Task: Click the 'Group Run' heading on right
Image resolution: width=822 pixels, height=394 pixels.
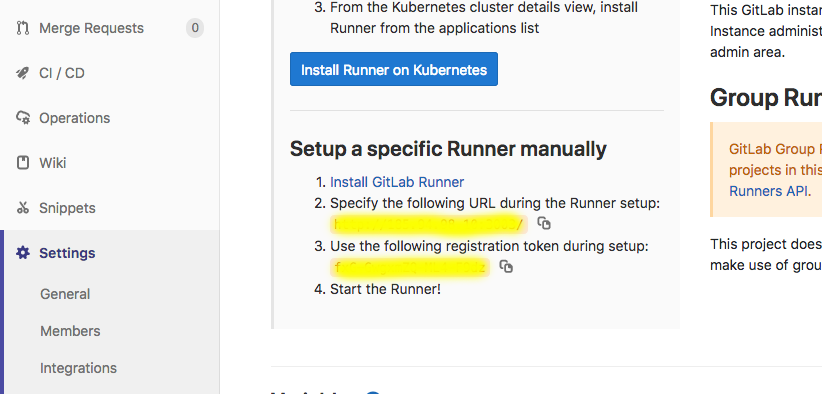Action: (x=766, y=98)
